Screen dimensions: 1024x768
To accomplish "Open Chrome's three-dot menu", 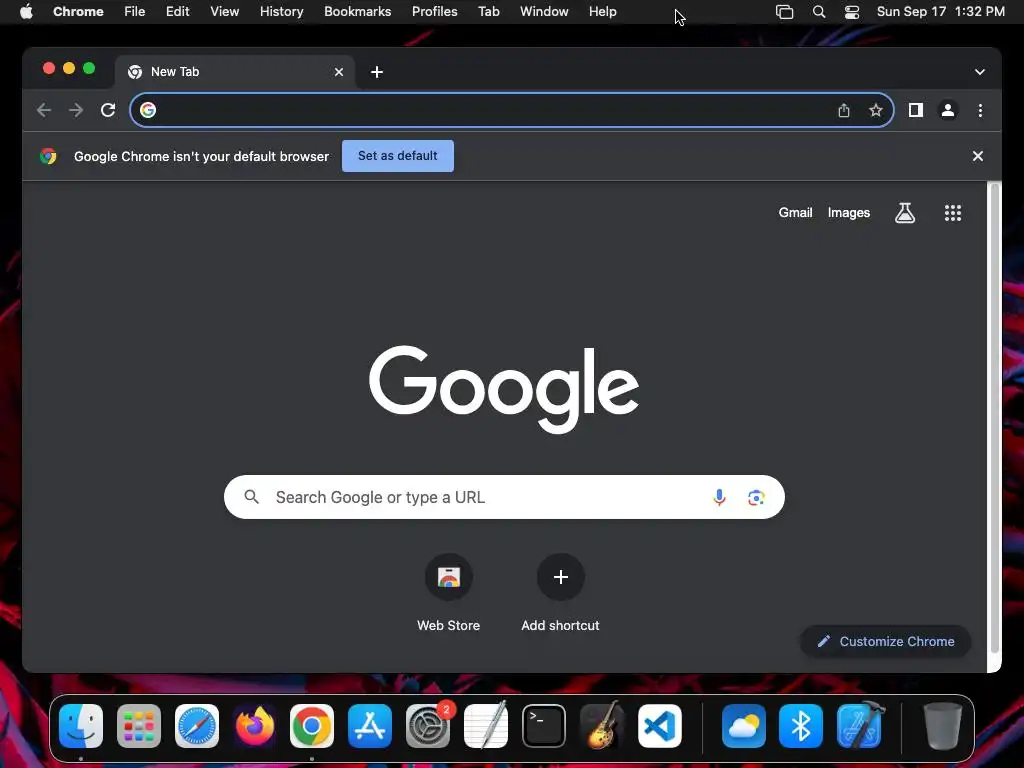I will [980, 110].
